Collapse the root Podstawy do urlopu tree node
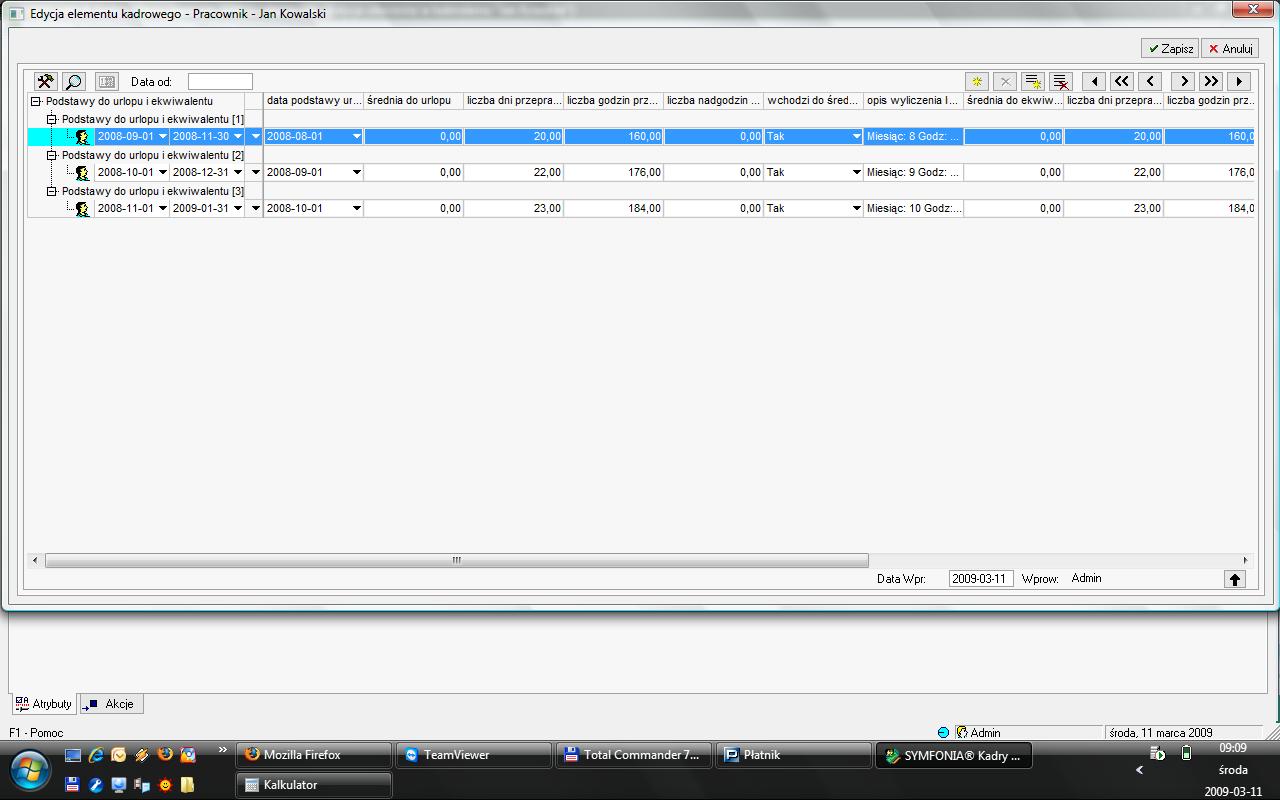The image size is (1280, 800). tap(36, 101)
